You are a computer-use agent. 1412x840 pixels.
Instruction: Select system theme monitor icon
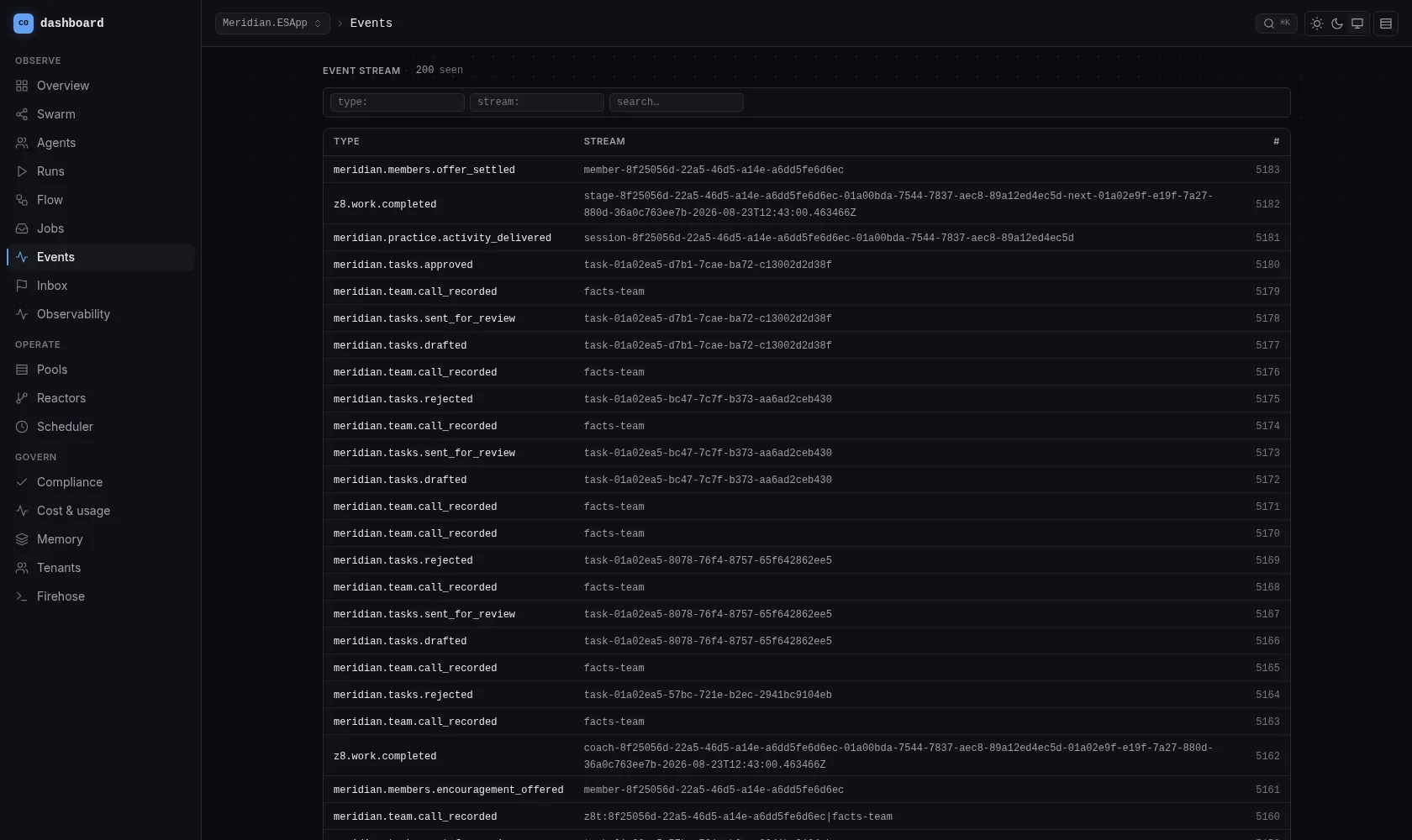coord(1357,24)
